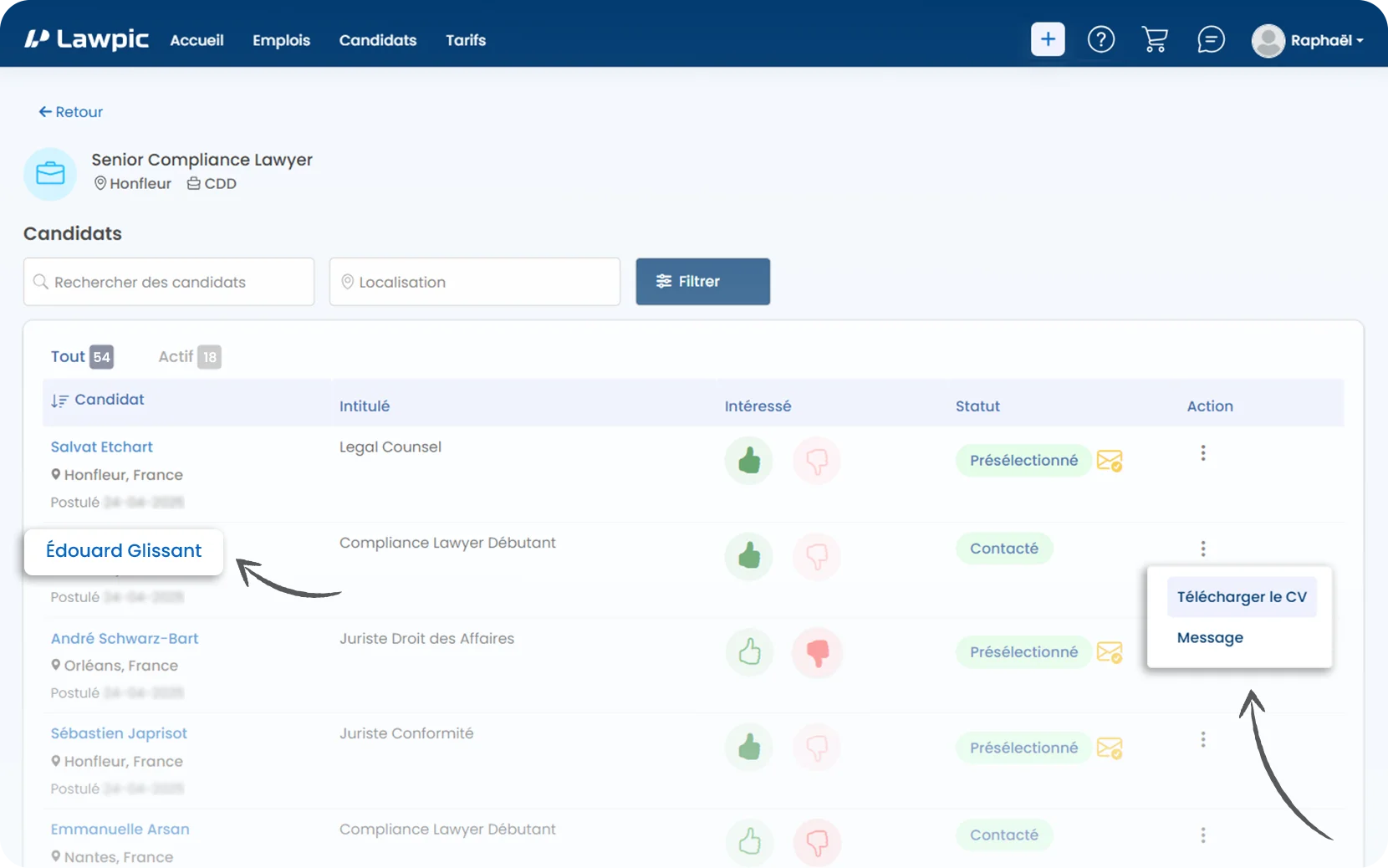Go back via Retour link
This screenshot has height=868, width=1388.
coord(71,112)
